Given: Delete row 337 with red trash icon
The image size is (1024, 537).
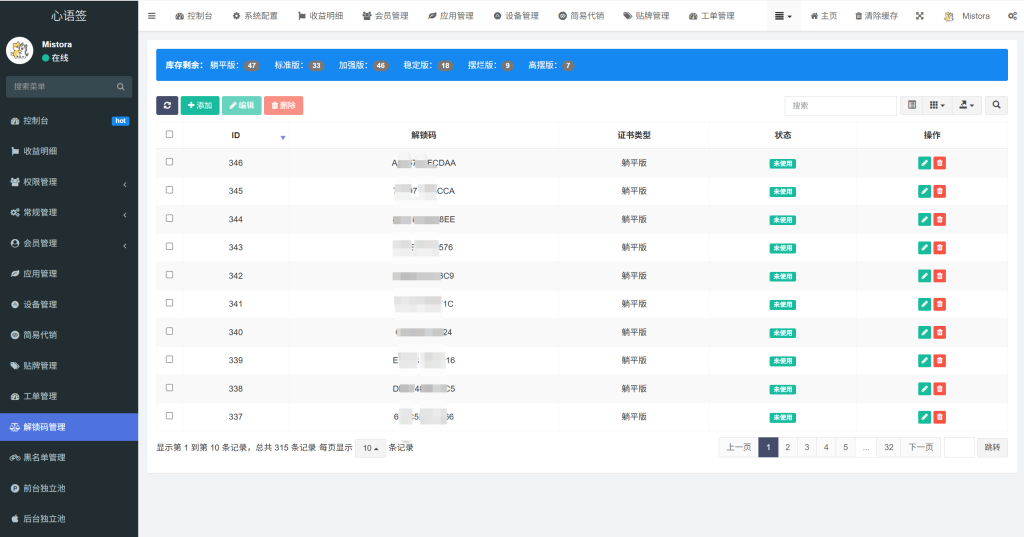Looking at the screenshot, I should coord(940,417).
